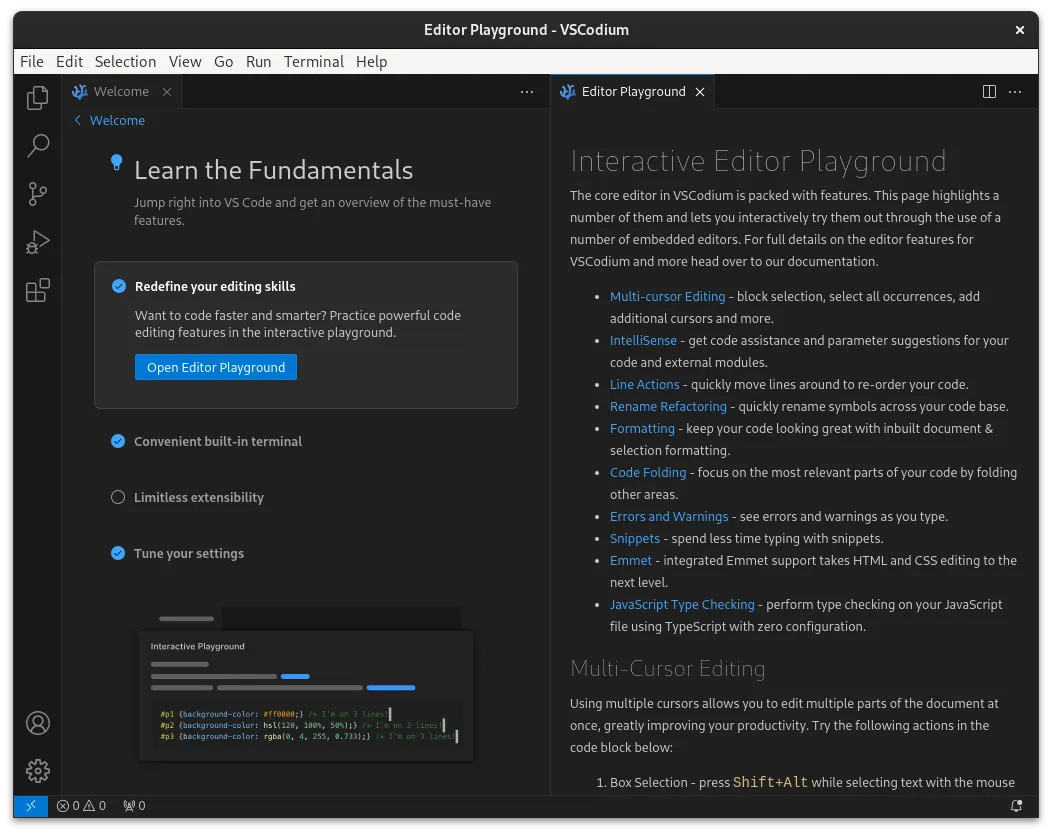This screenshot has width=1052, height=834.
Task: Click the Open Editor Playground button
Action: (x=215, y=367)
